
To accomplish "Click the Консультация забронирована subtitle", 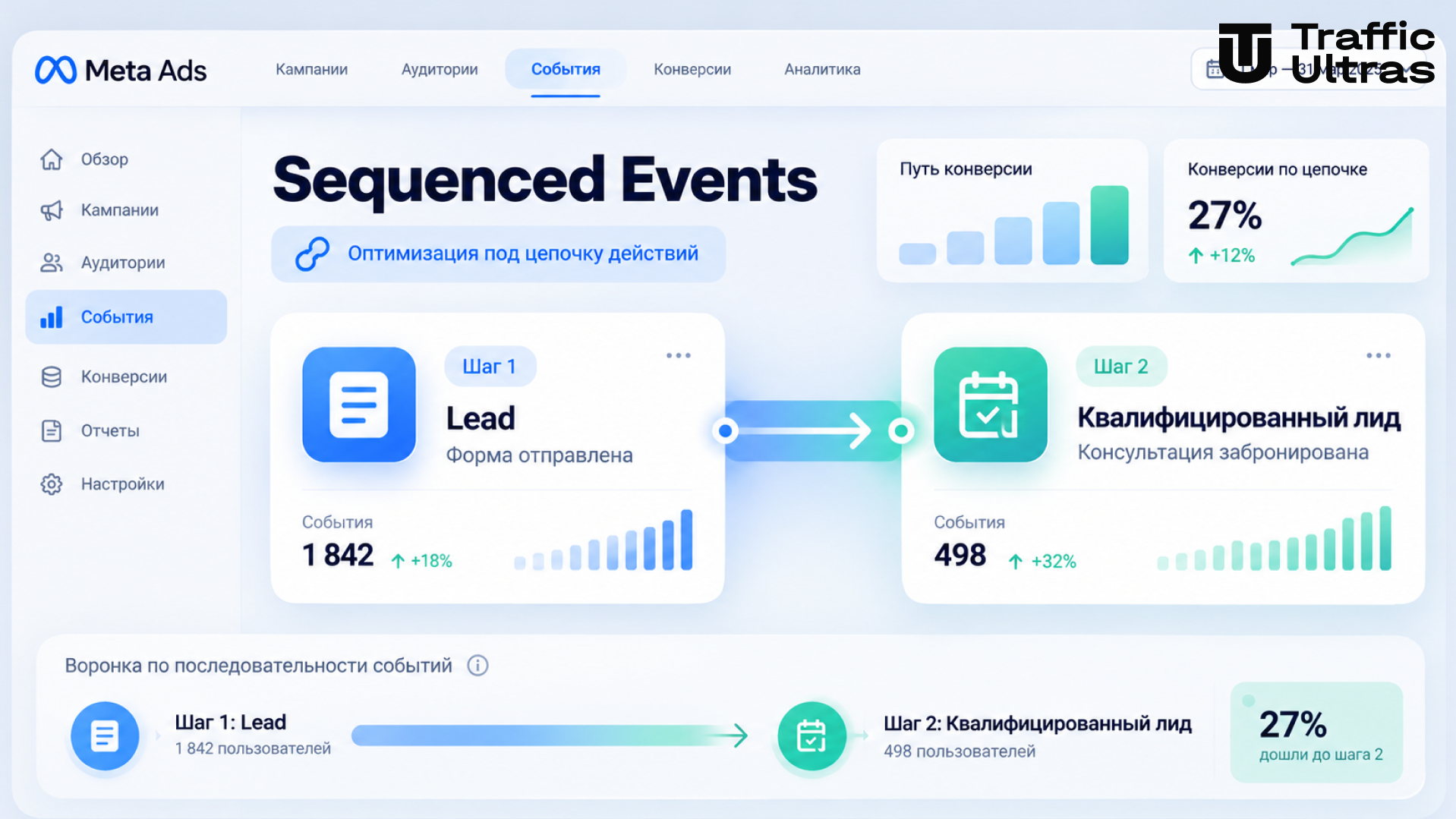I will point(1223,452).
